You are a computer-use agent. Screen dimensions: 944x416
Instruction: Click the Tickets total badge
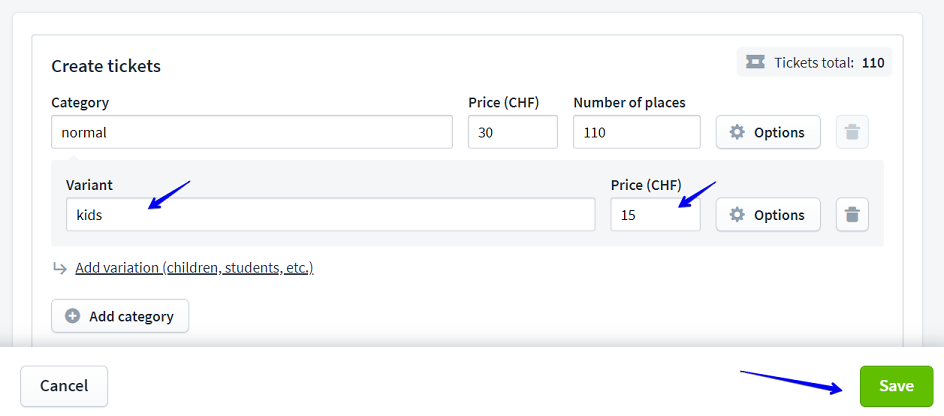815,62
